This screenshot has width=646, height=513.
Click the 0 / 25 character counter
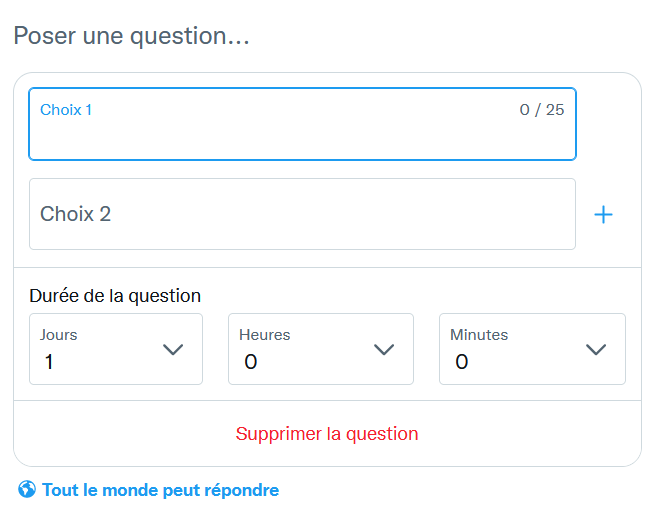(x=541, y=110)
